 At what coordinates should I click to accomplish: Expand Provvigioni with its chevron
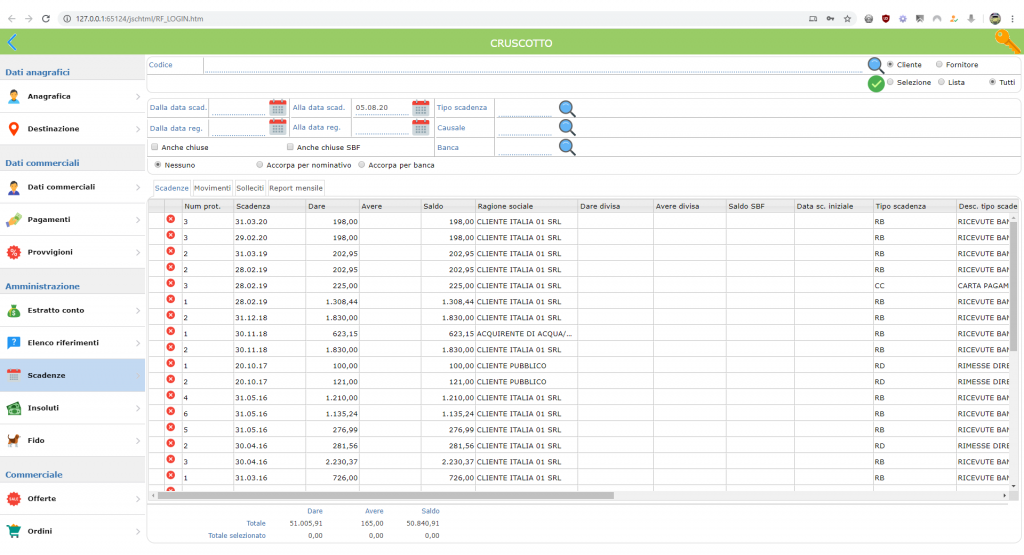[x=138, y=252]
